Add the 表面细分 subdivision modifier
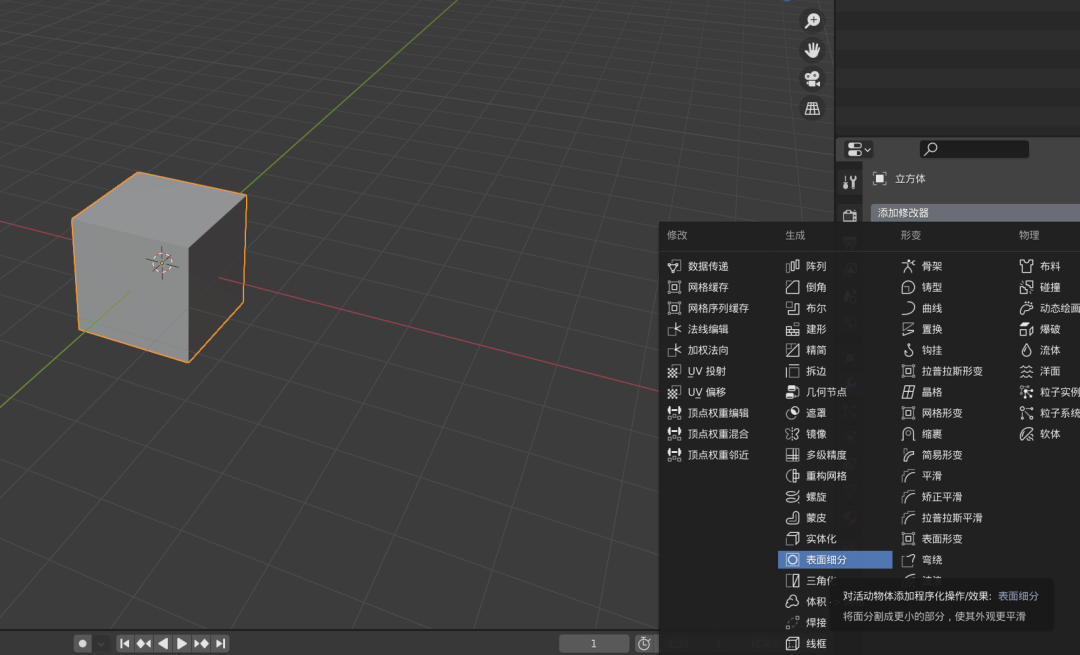 [x=835, y=560]
